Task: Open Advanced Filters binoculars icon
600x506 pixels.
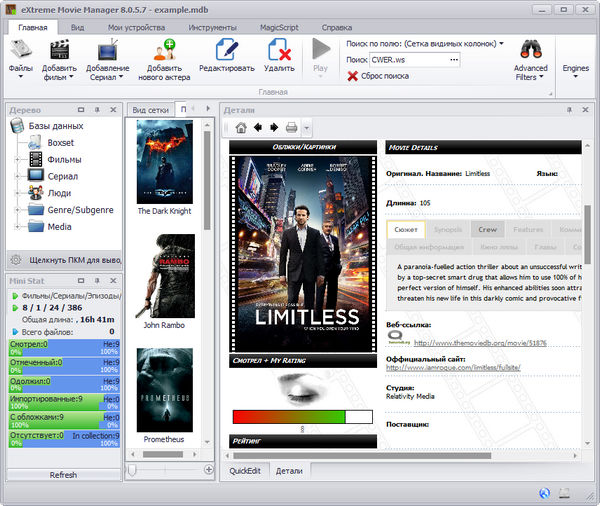Action: [x=530, y=50]
